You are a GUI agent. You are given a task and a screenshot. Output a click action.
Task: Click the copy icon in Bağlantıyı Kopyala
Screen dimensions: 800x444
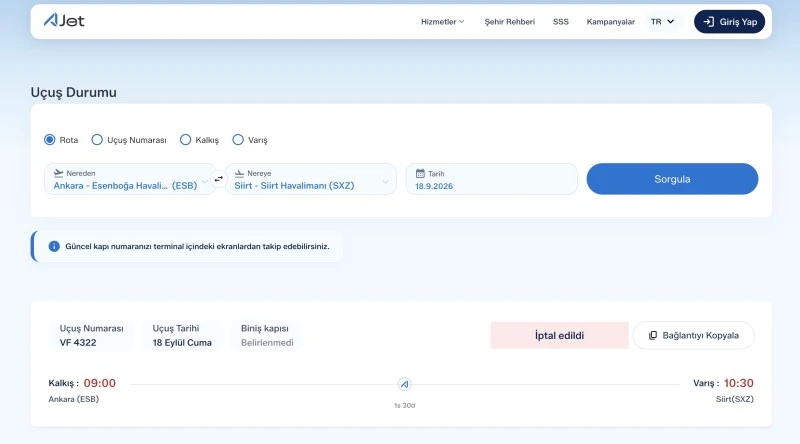point(653,335)
